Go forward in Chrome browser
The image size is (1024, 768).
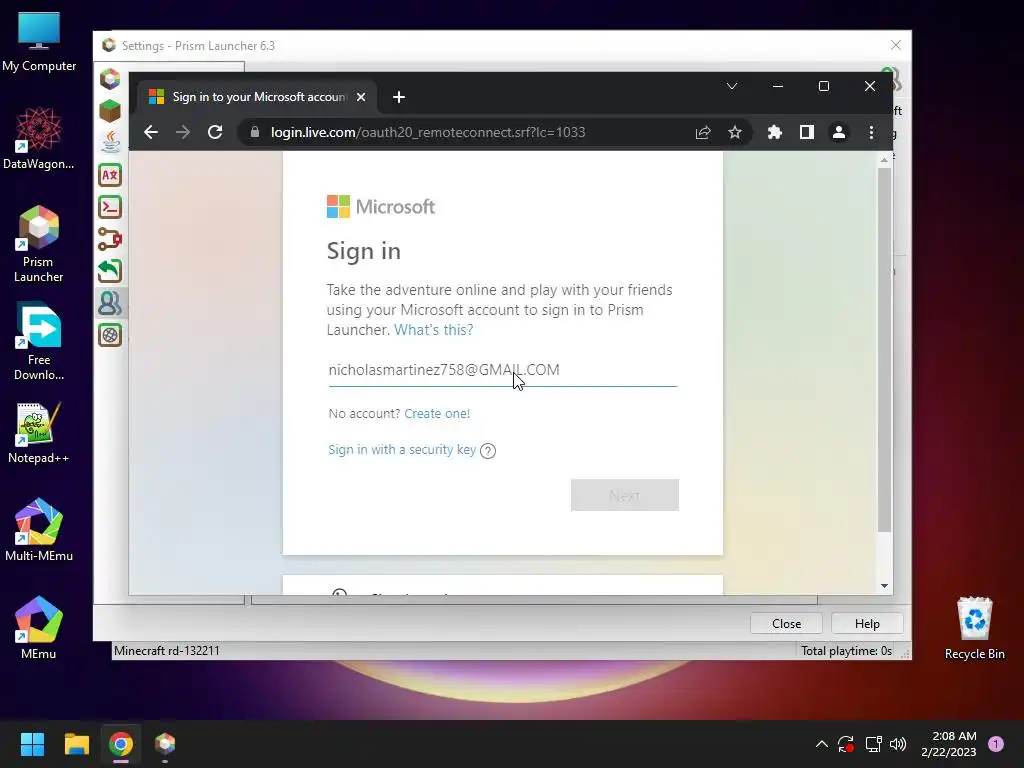[183, 133]
